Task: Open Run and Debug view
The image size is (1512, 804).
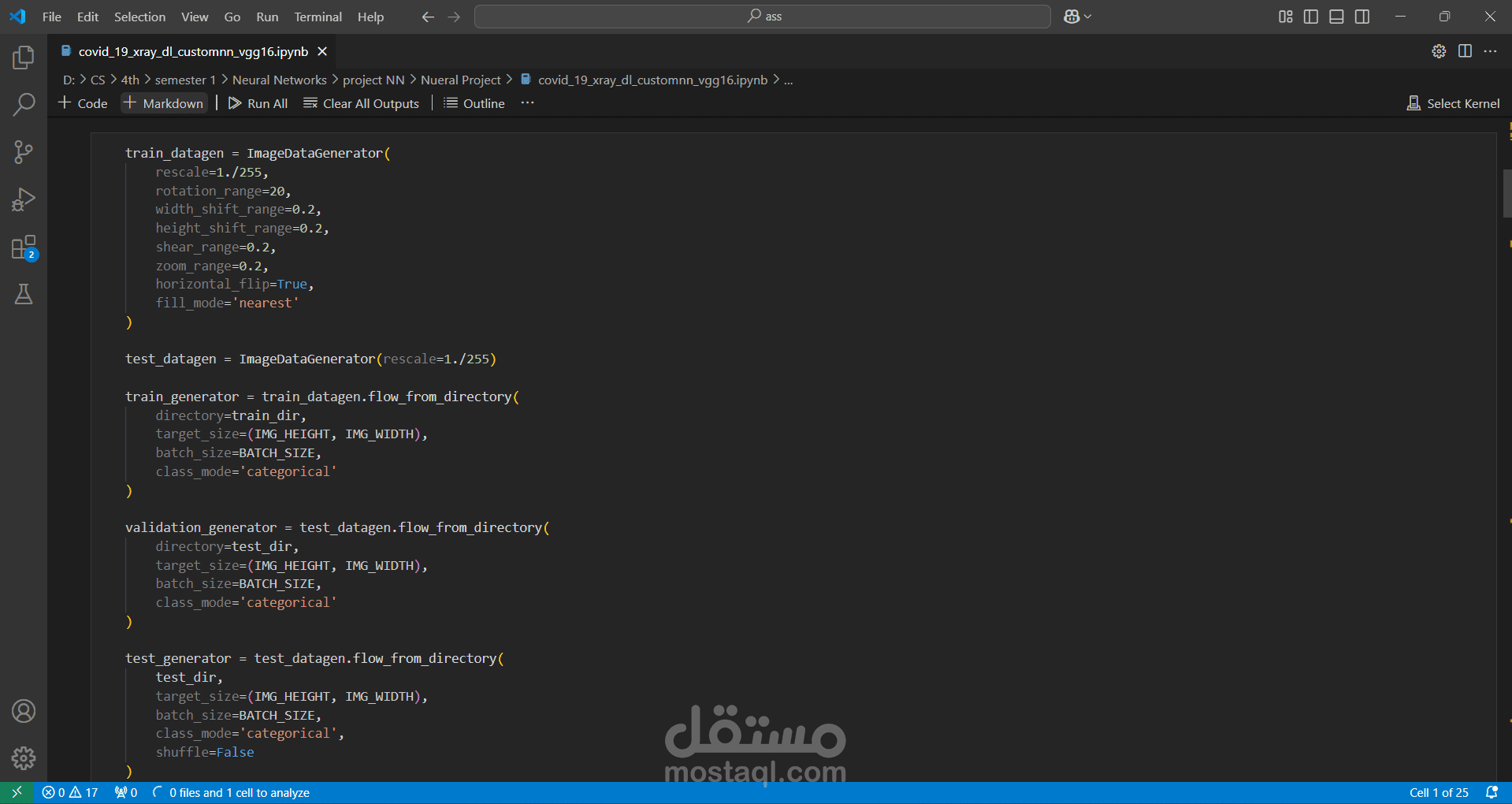Action: tap(24, 199)
